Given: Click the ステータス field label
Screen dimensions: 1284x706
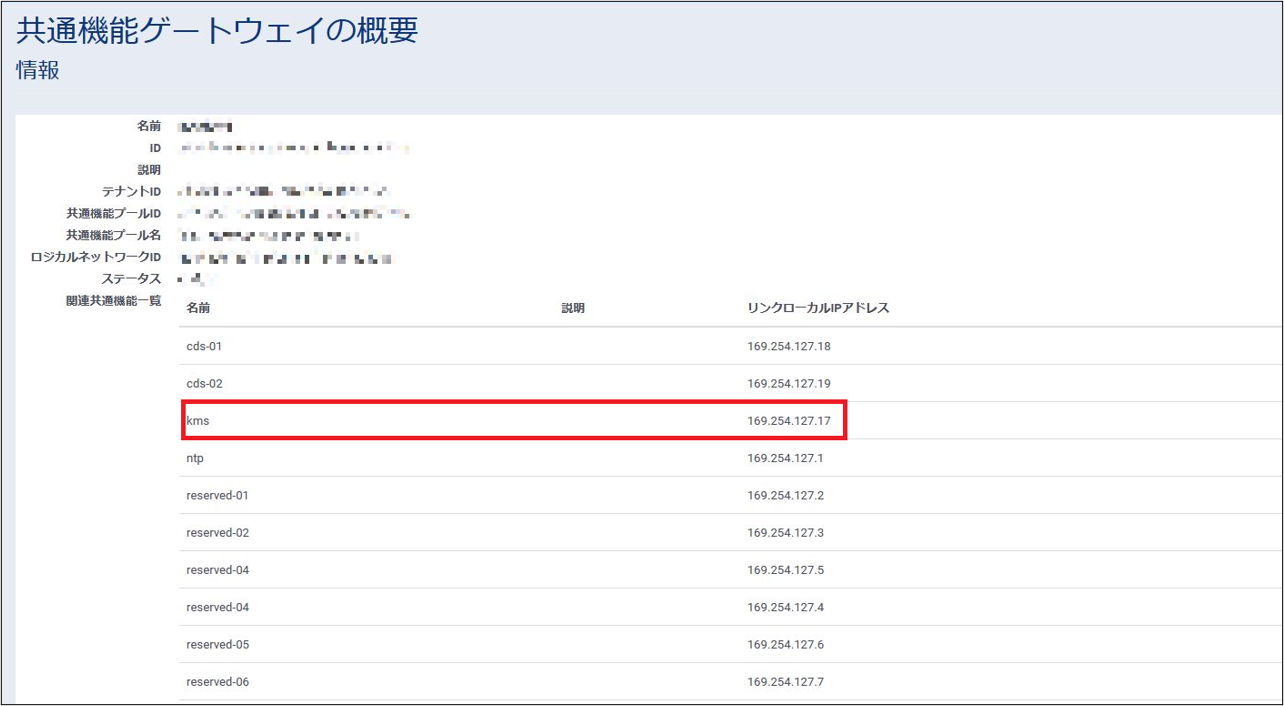Looking at the screenshot, I should (131, 279).
